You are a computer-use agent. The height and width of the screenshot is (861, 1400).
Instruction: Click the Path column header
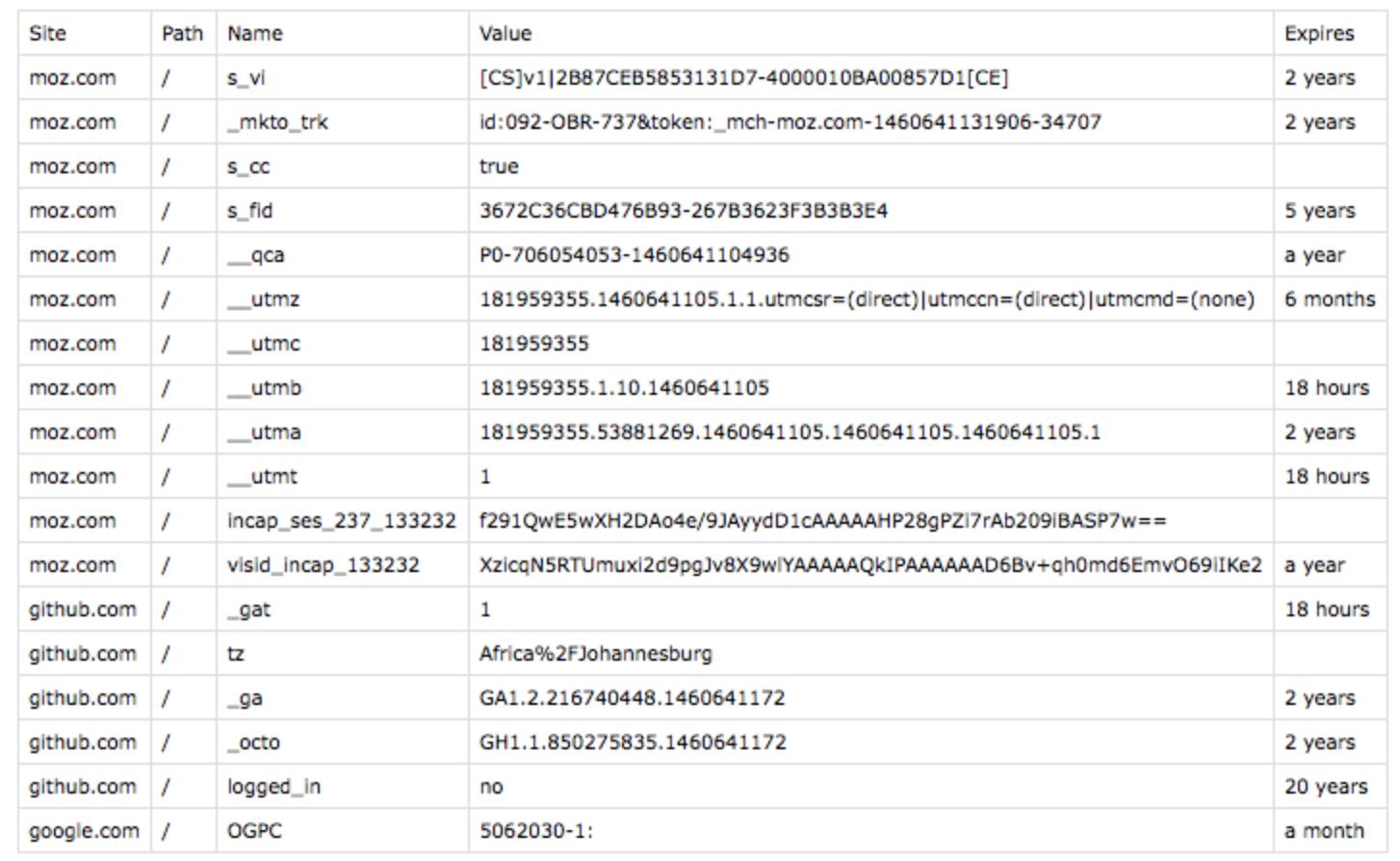pyautogui.click(x=182, y=34)
